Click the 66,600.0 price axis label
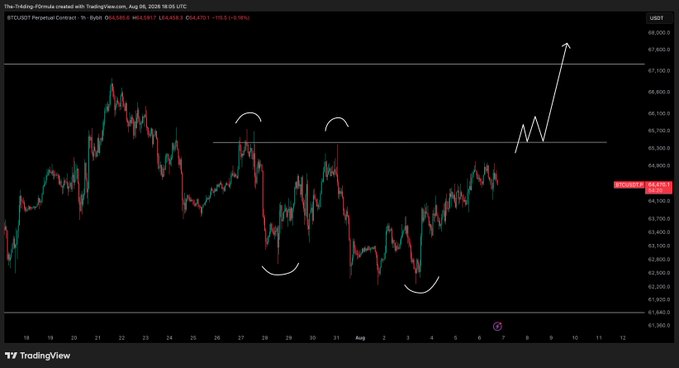 [x=659, y=92]
